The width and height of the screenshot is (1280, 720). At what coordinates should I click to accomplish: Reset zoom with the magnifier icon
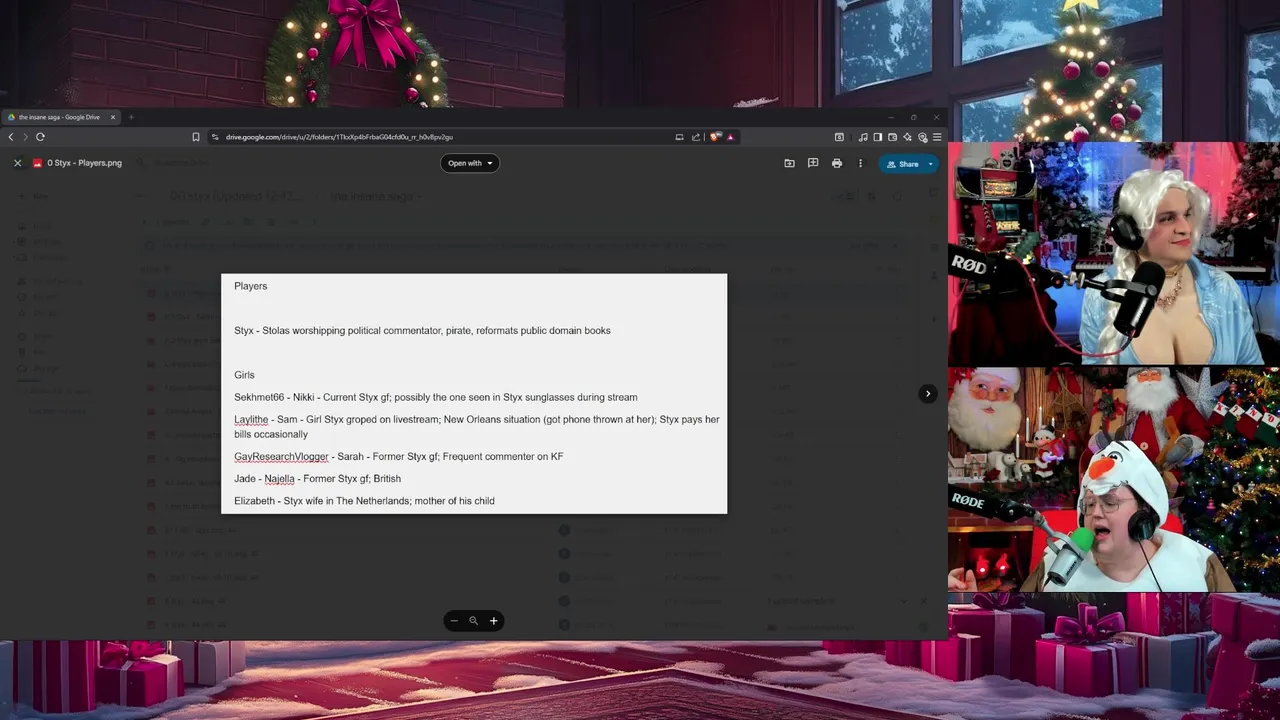[x=473, y=621]
